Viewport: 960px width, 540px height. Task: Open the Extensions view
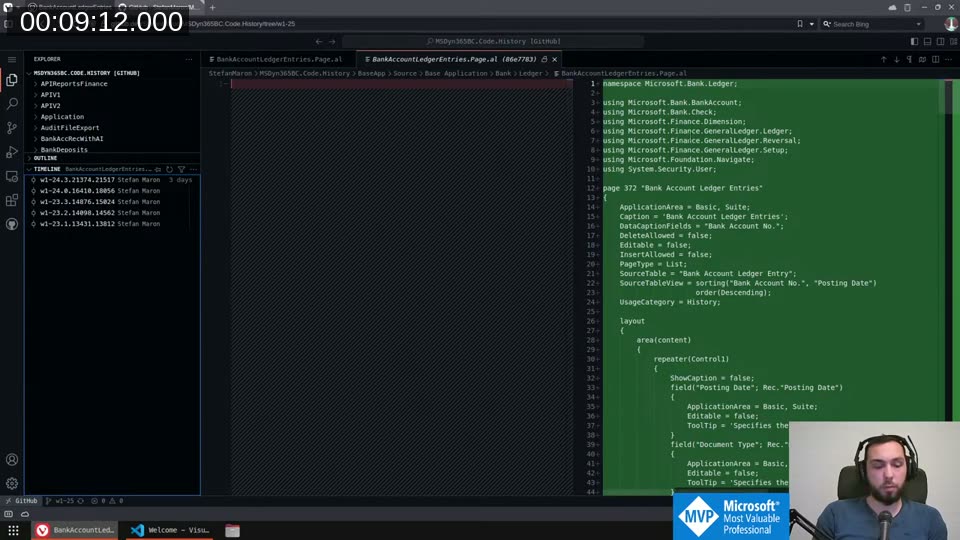pyautogui.click(x=12, y=200)
